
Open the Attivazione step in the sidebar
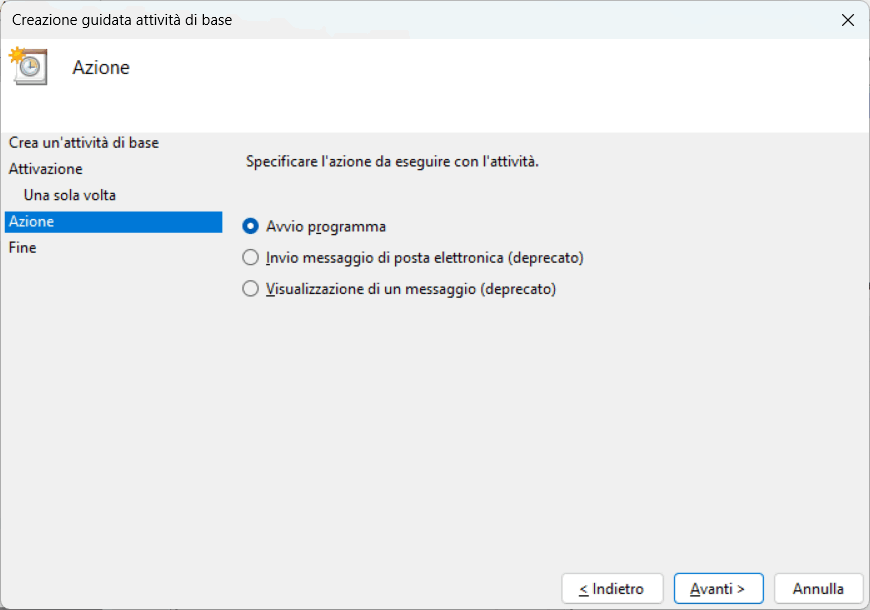coord(46,169)
